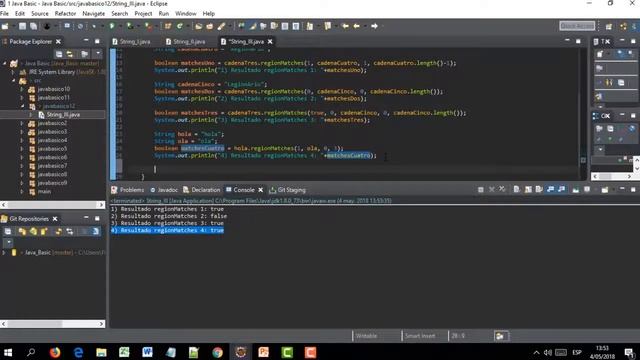The width and height of the screenshot is (640, 360).
Task: Close the String_III.java editor tab
Action: [x=270, y=41]
